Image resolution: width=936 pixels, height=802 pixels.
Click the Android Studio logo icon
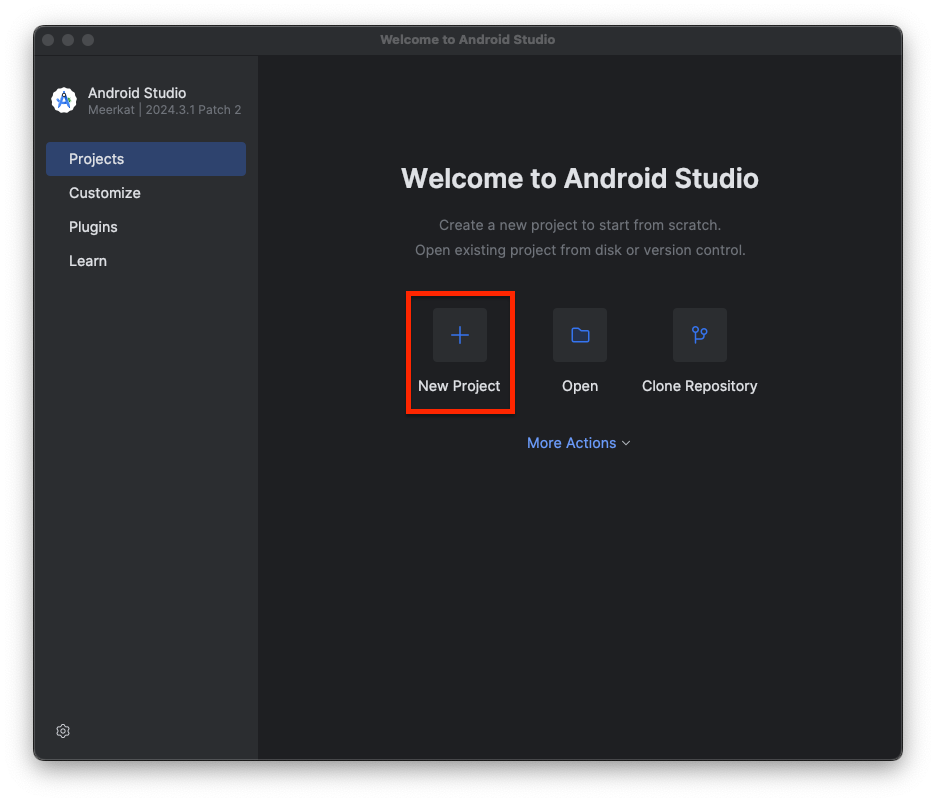tap(63, 100)
